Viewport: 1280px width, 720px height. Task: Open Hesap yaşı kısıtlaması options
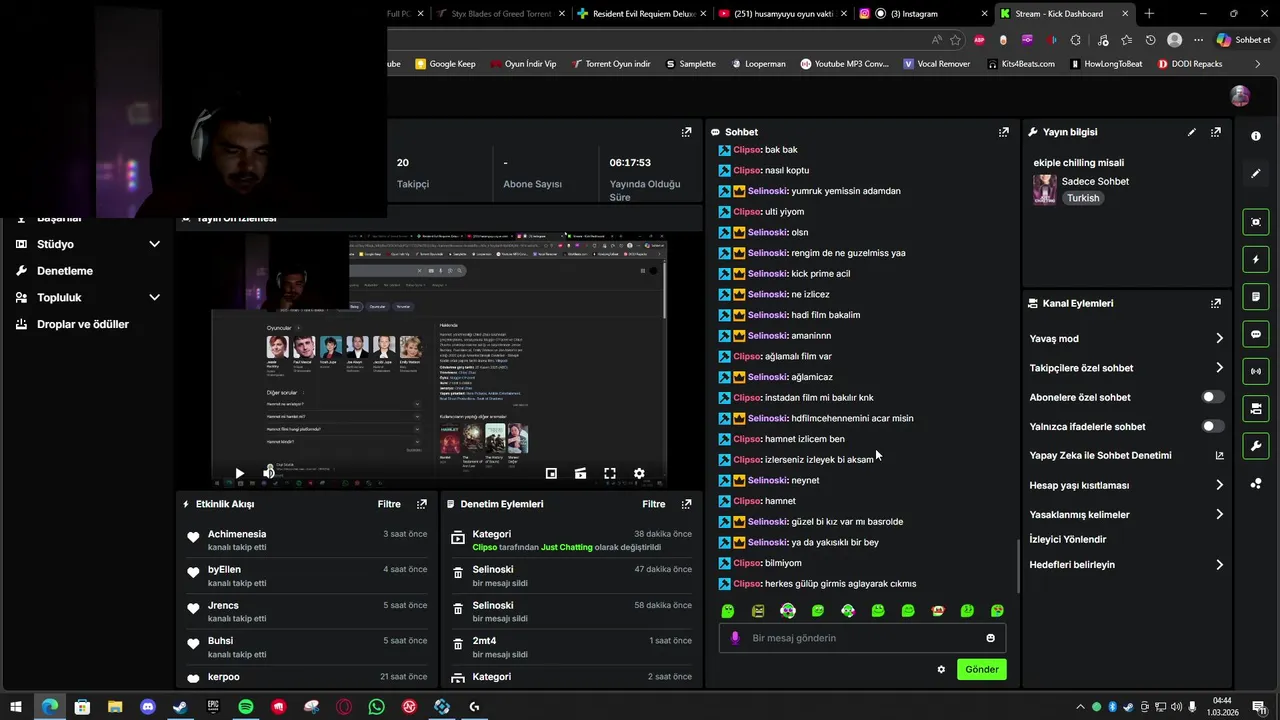tap(1126, 485)
